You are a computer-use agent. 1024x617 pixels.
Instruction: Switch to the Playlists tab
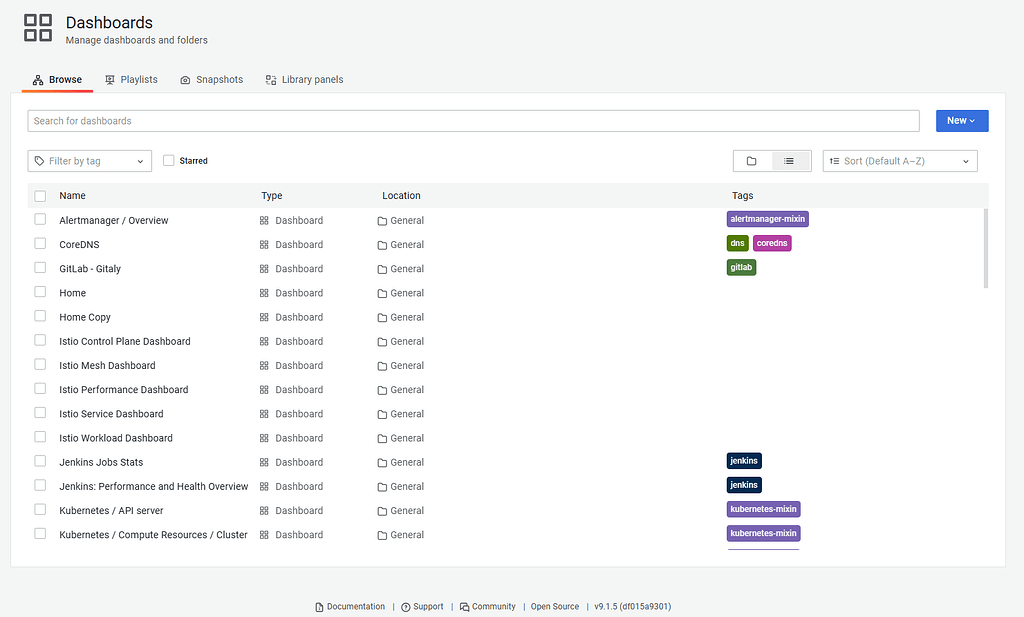131,80
